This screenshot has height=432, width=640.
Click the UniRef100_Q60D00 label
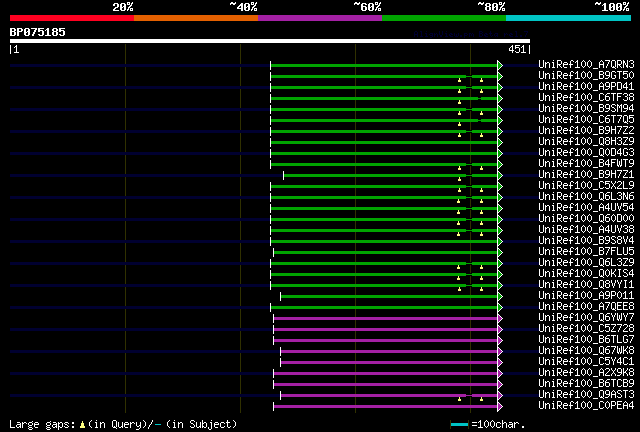tap(586, 218)
